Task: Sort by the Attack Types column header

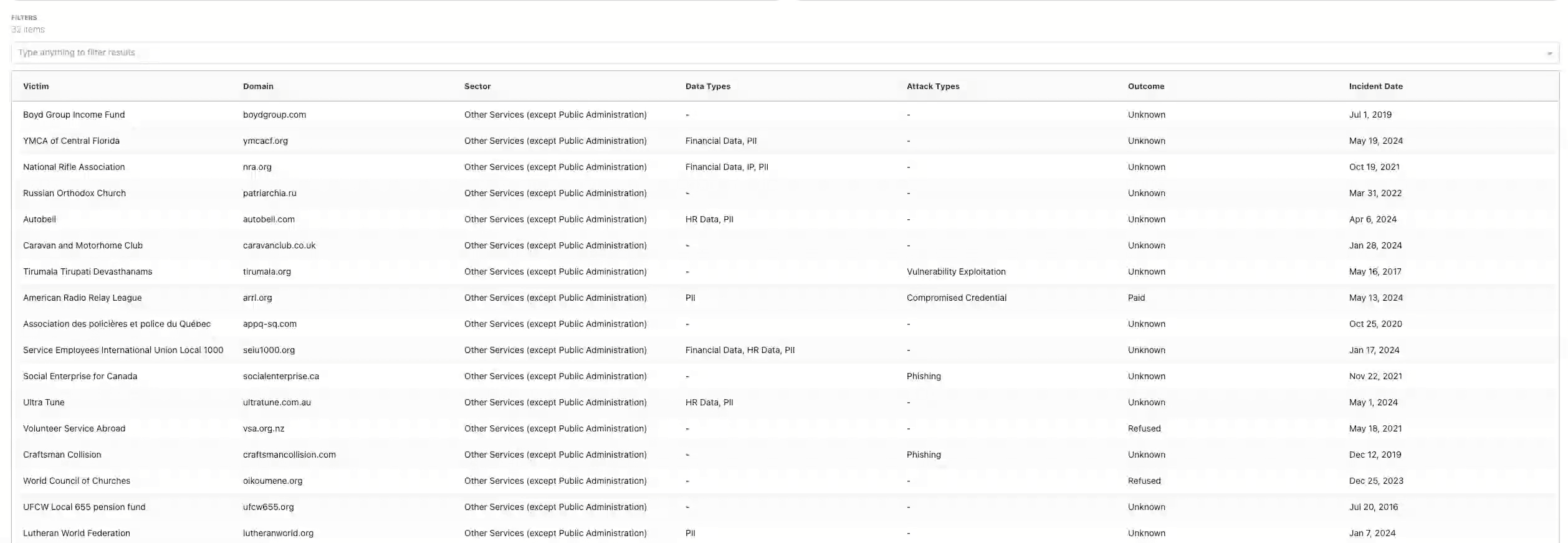Action: point(933,87)
